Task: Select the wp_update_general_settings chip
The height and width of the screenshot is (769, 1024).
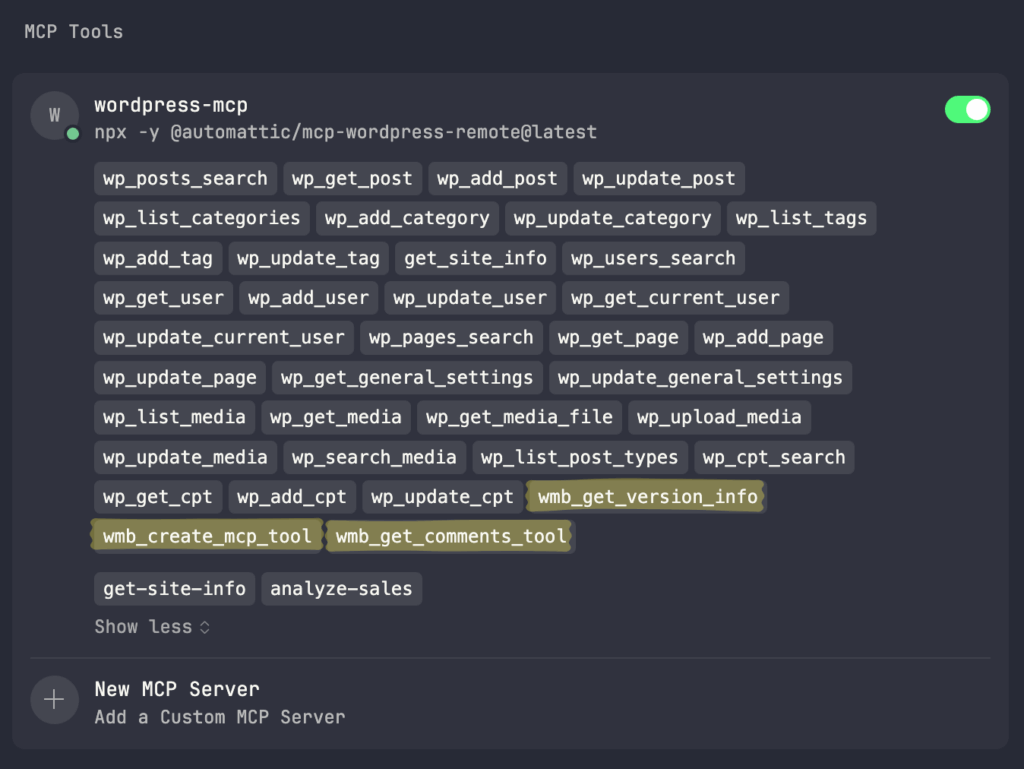Action: click(x=700, y=377)
